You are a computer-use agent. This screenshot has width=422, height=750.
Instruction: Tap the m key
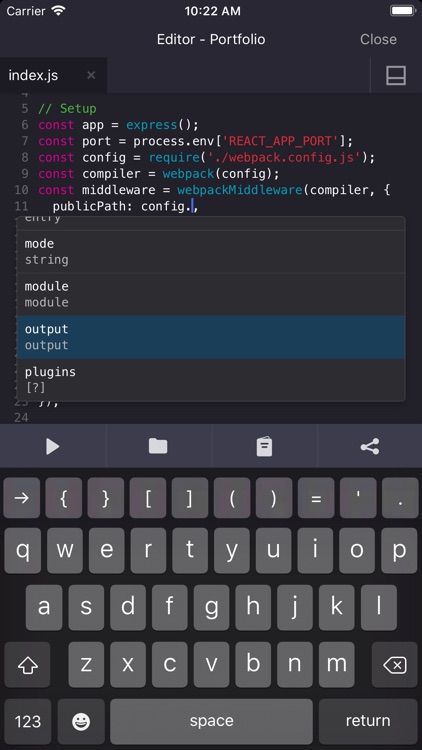pyautogui.click(x=336, y=665)
